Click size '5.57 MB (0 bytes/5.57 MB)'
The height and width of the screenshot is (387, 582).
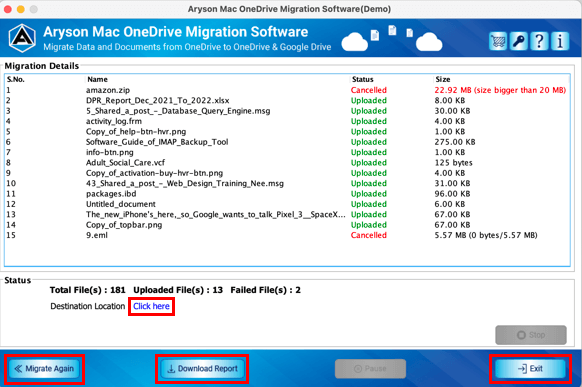486,236
